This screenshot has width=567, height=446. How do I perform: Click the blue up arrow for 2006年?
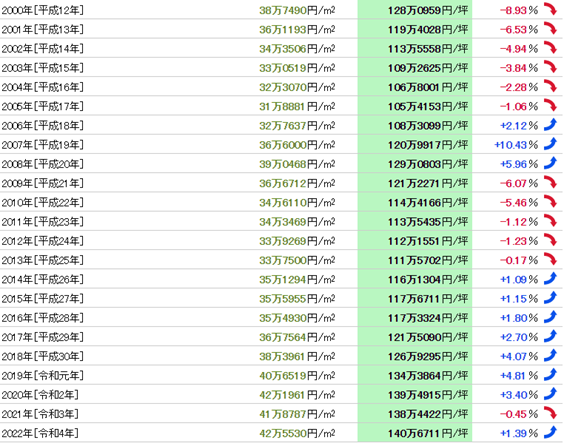pos(550,124)
